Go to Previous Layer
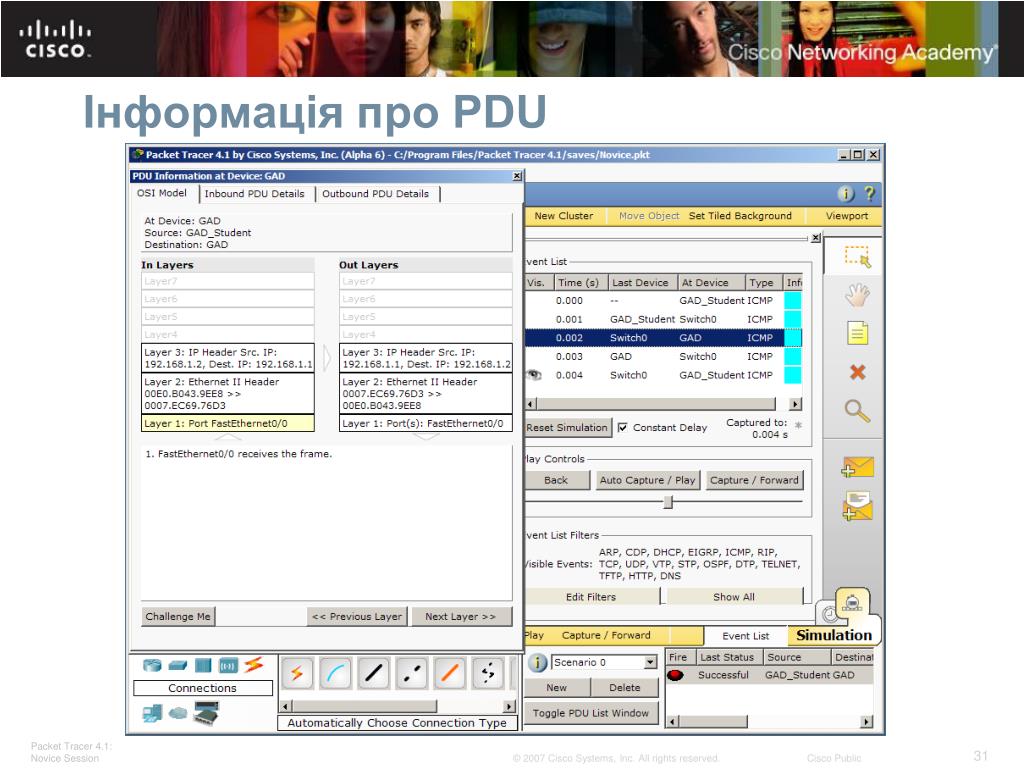The height and width of the screenshot is (768, 1024). 357,616
